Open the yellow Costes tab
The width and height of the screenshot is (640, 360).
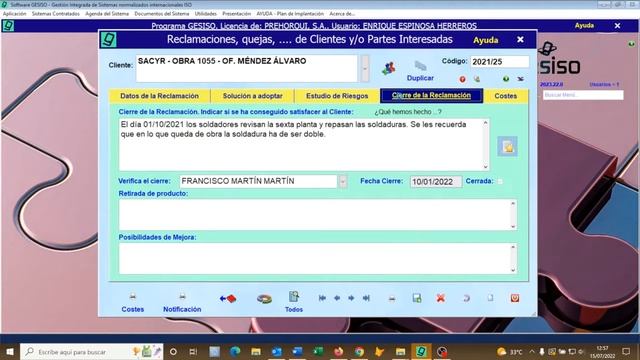coord(506,96)
